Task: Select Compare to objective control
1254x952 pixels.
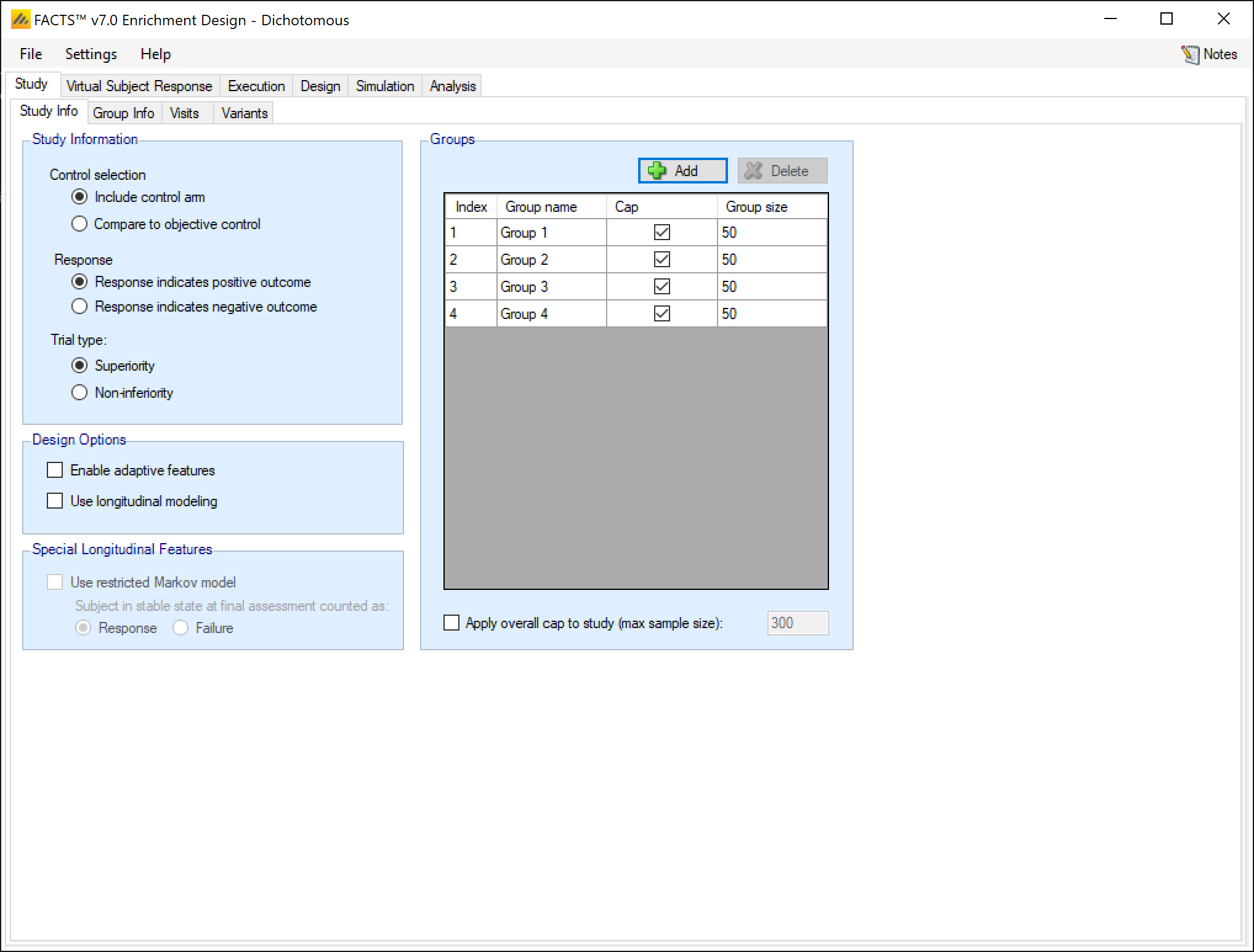Action: [x=79, y=224]
